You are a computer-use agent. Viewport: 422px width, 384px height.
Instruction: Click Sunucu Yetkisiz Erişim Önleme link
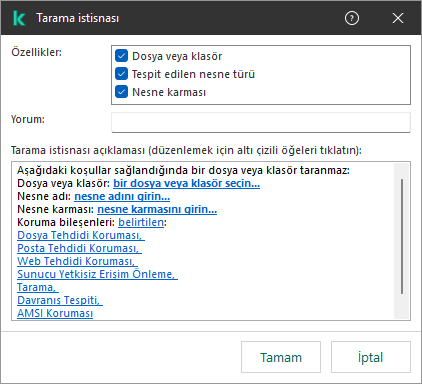point(97,274)
